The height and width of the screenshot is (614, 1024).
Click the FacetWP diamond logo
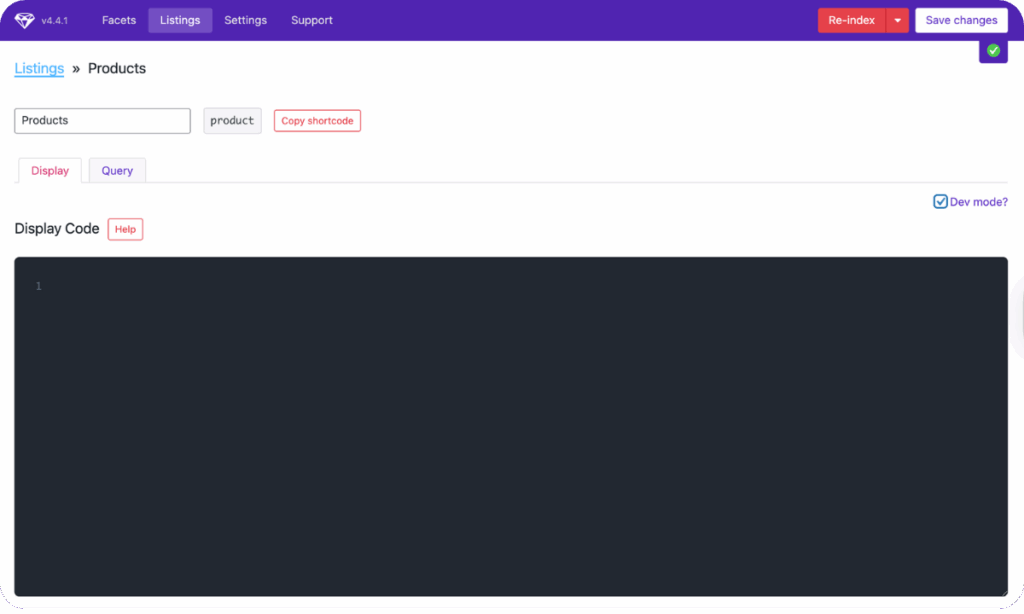click(x=24, y=20)
